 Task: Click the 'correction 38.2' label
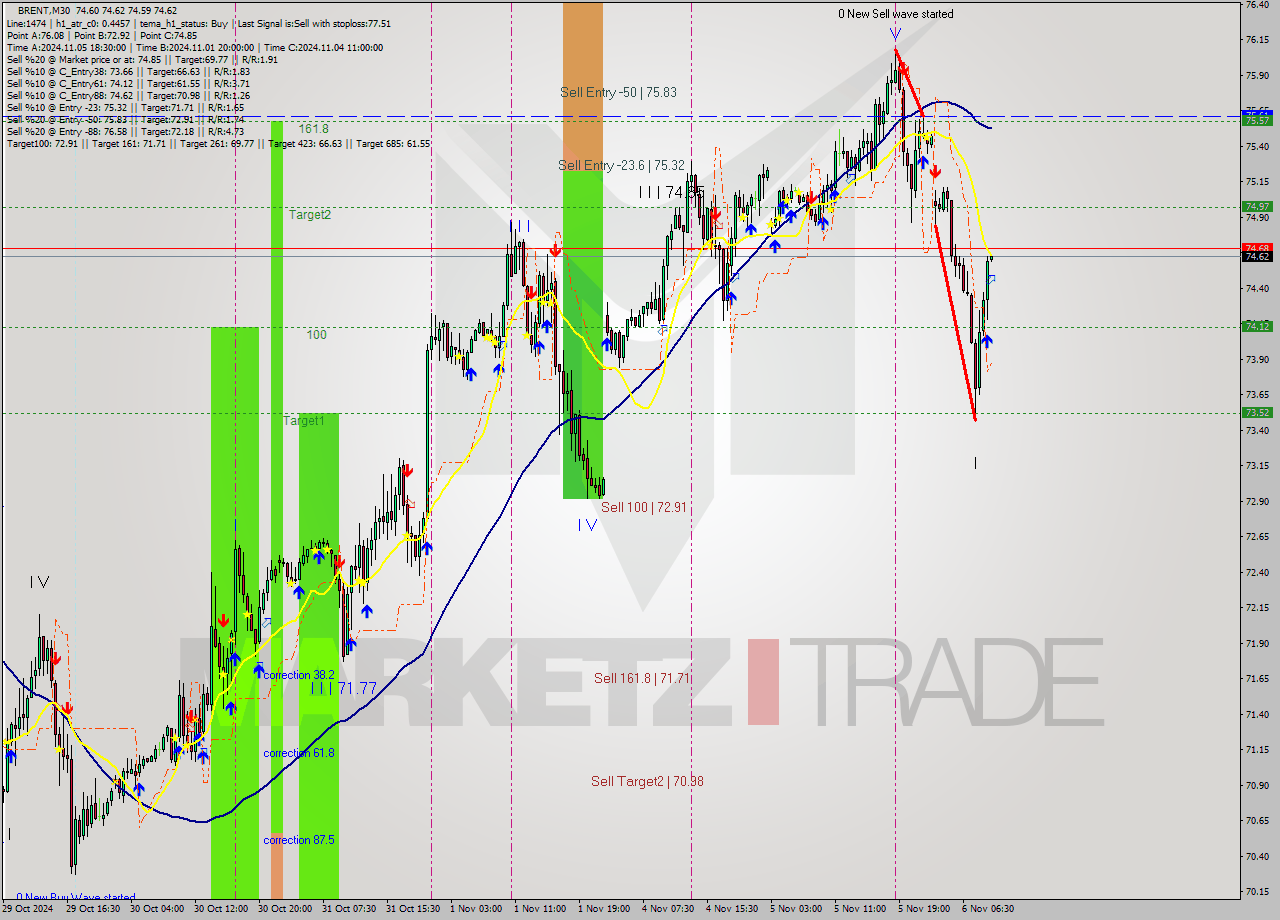(x=299, y=675)
